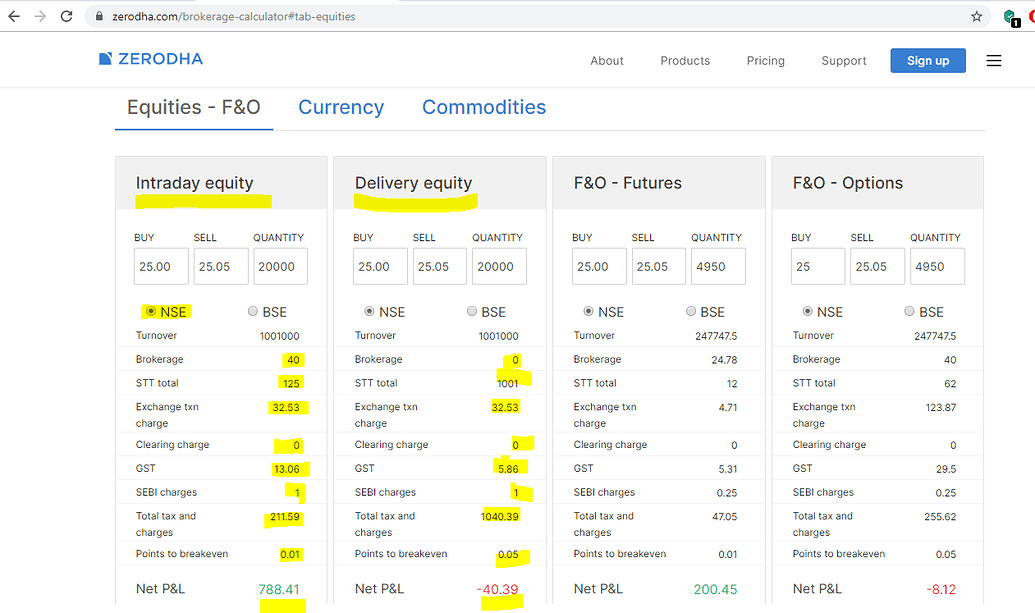The image size is (1035, 613).
Task: Click the padlock security icon
Action: pos(98,16)
